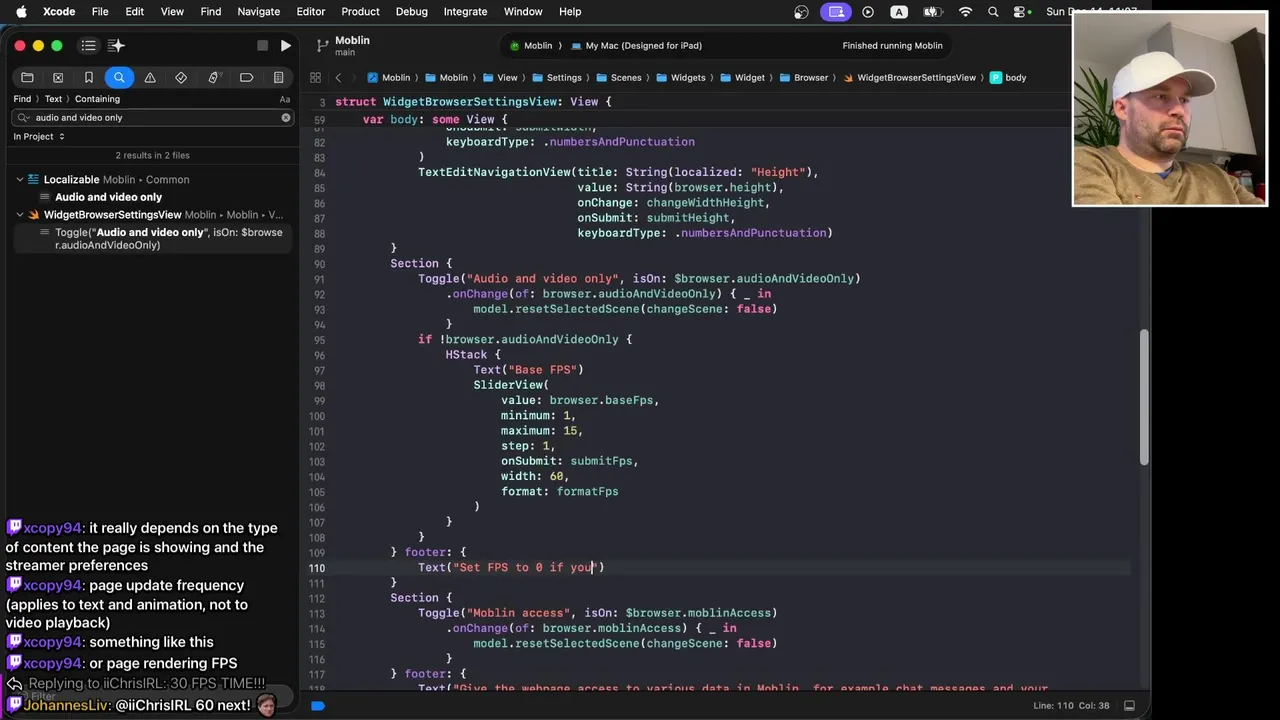Go forward with the right chevron
Screen dimensions: 1280x720
355,77
